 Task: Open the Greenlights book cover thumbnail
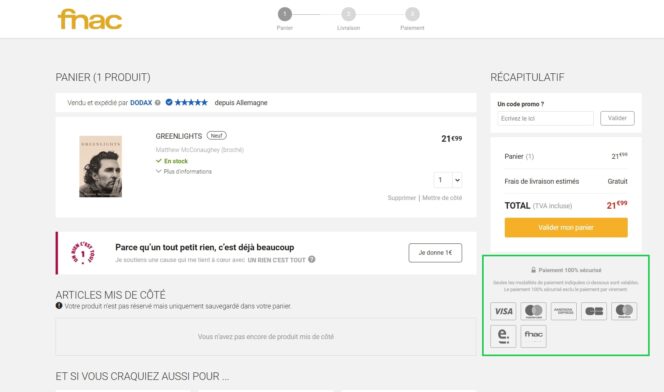[100, 166]
